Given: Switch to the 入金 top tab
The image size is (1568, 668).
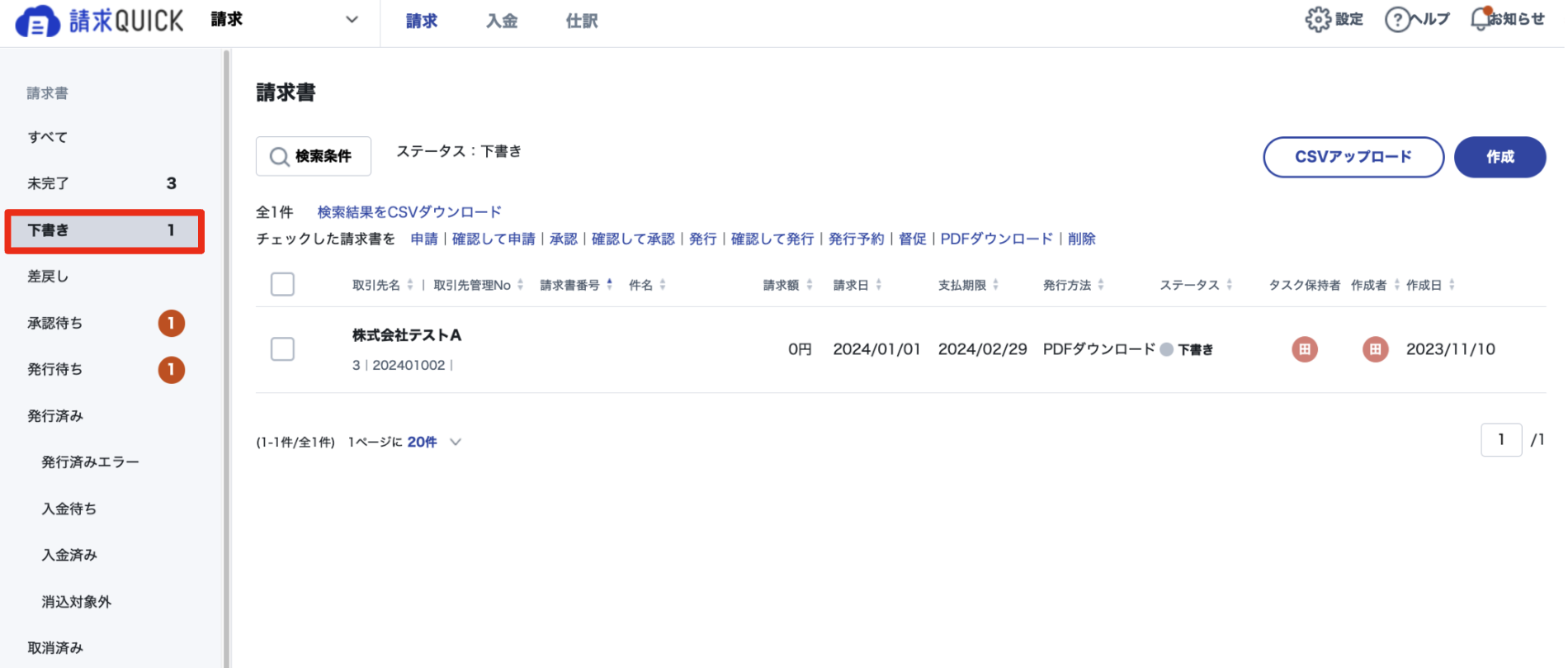Looking at the screenshot, I should tap(502, 21).
